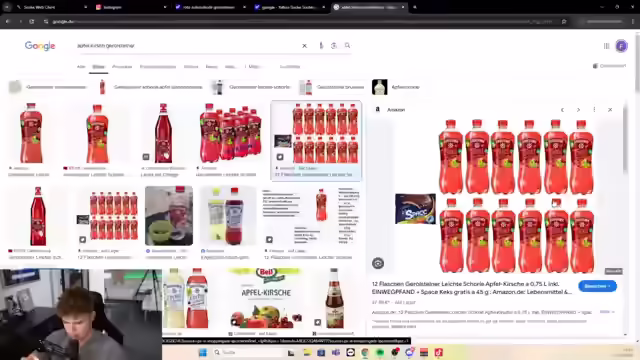Screen dimensions: 640x360
Task: Open the Suchfilter options
Action: click(x=290, y=66)
